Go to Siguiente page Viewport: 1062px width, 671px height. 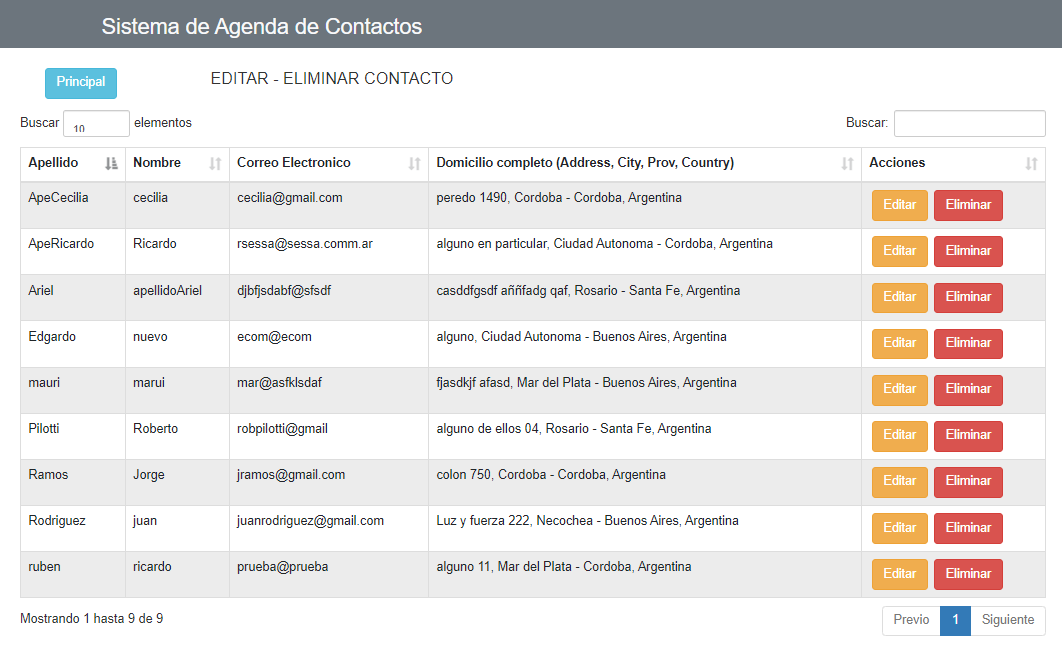coord(1008,620)
